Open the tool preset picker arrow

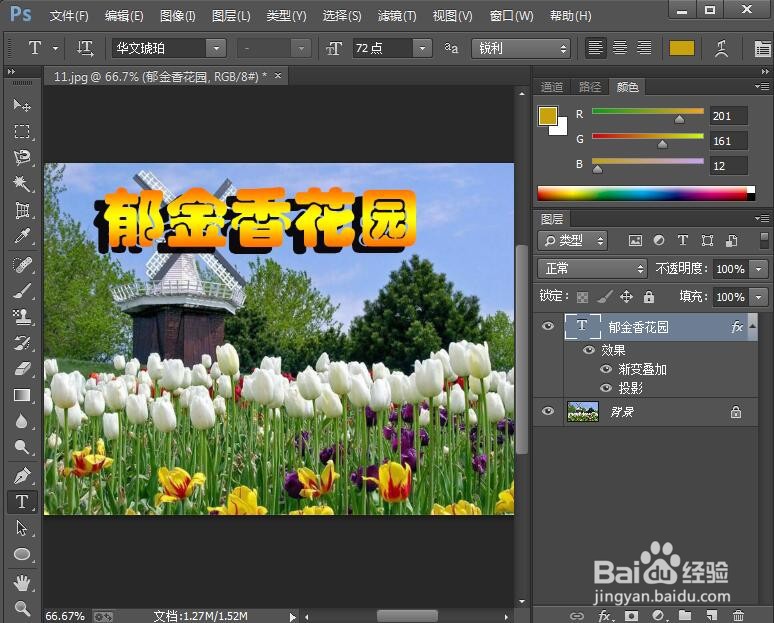[x=55, y=48]
